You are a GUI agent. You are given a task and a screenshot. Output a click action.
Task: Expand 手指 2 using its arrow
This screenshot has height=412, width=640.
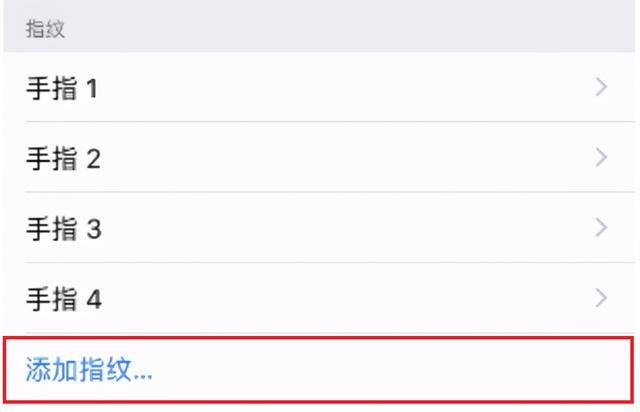pyautogui.click(x=601, y=158)
